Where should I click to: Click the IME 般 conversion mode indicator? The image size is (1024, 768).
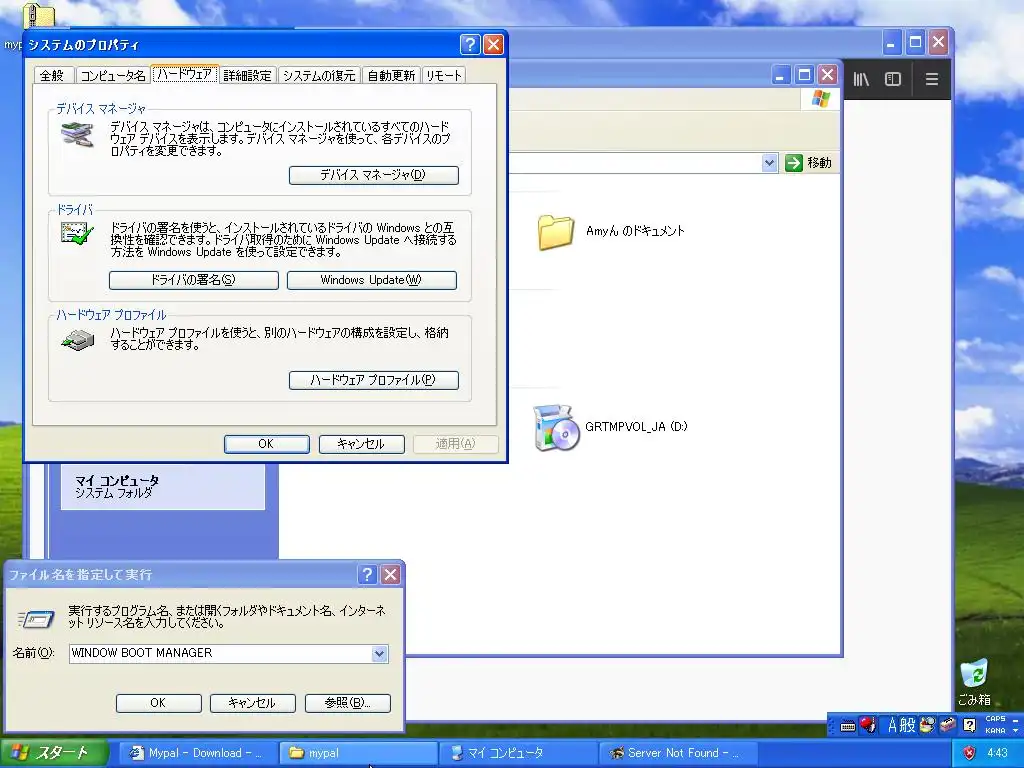[x=908, y=725]
